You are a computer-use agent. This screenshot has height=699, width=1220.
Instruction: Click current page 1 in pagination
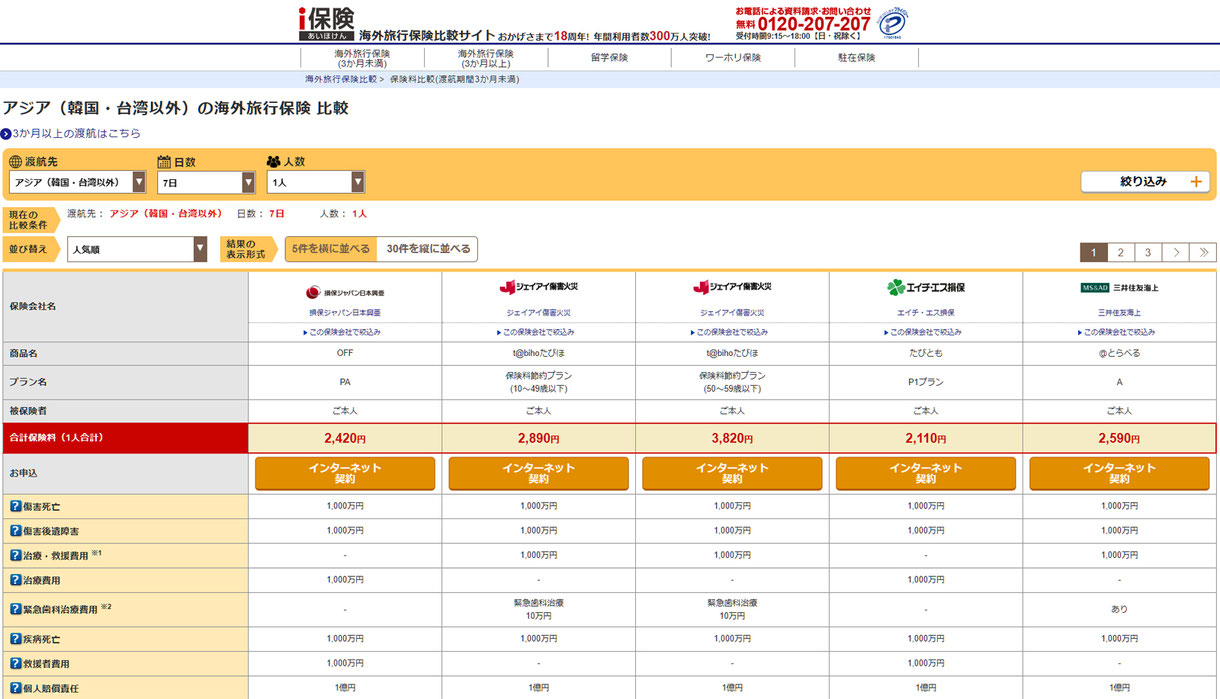click(x=1094, y=252)
